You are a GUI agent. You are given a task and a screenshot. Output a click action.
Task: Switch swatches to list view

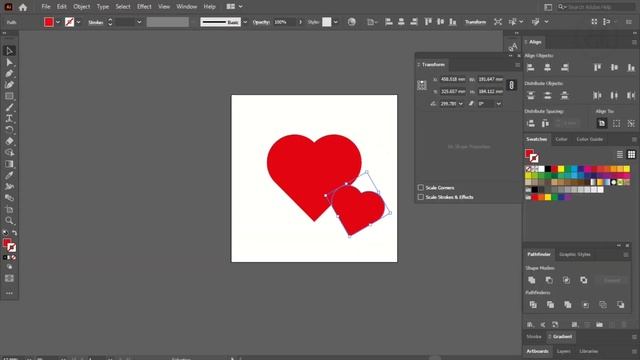tap(620, 154)
